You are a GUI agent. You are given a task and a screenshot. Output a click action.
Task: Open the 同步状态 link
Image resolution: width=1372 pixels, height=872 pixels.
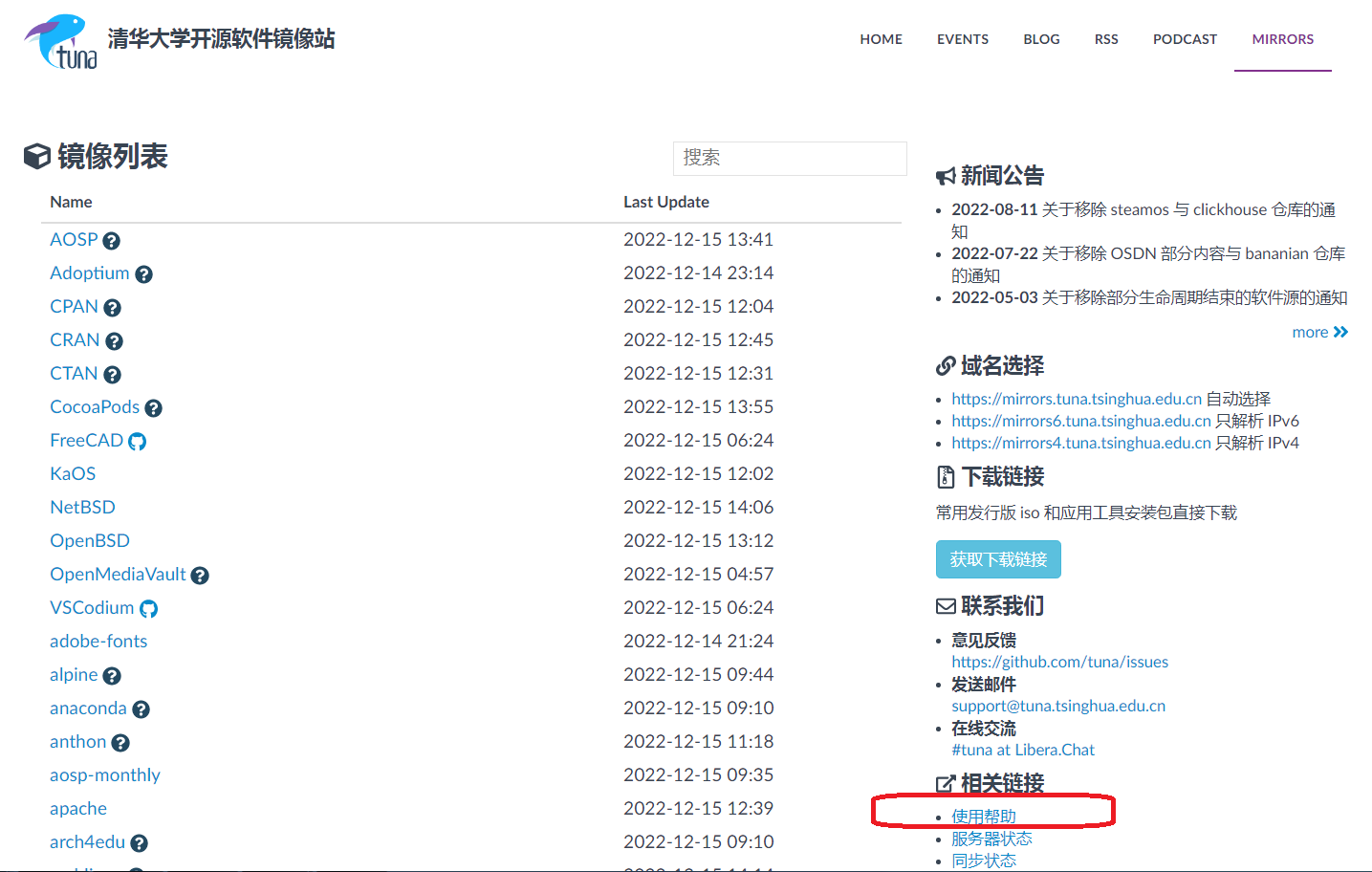[984, 861]
